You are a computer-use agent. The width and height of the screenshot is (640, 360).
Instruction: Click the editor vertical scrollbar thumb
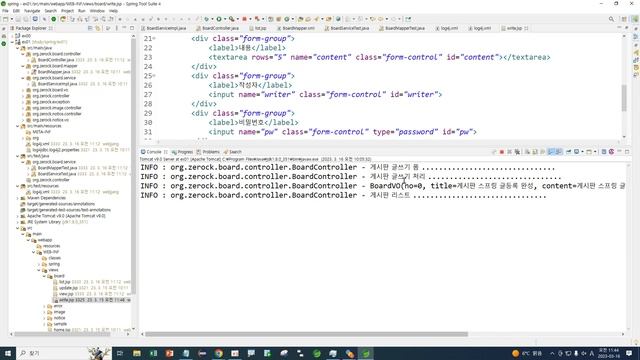coord(624,98)
